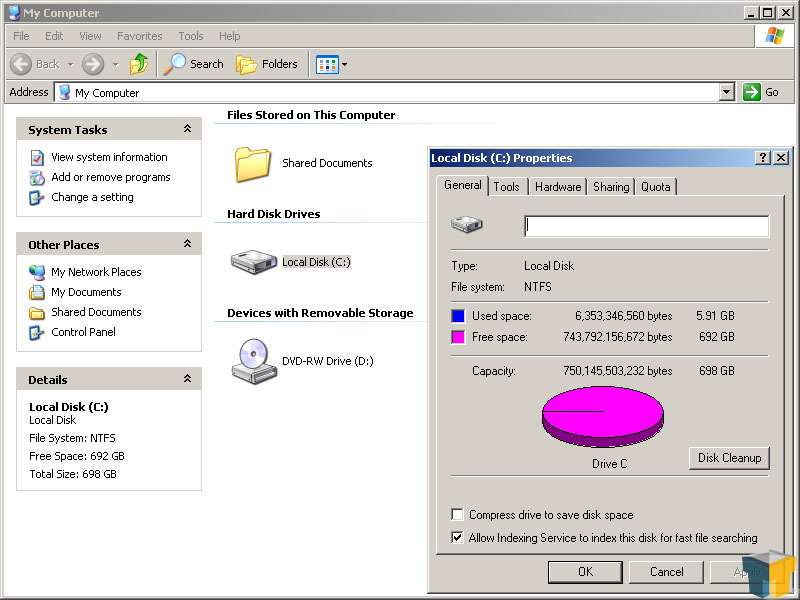800x600 pixels.
Task: Click the Back arrow icon in toolbar
Action: [x=21, y=64]
